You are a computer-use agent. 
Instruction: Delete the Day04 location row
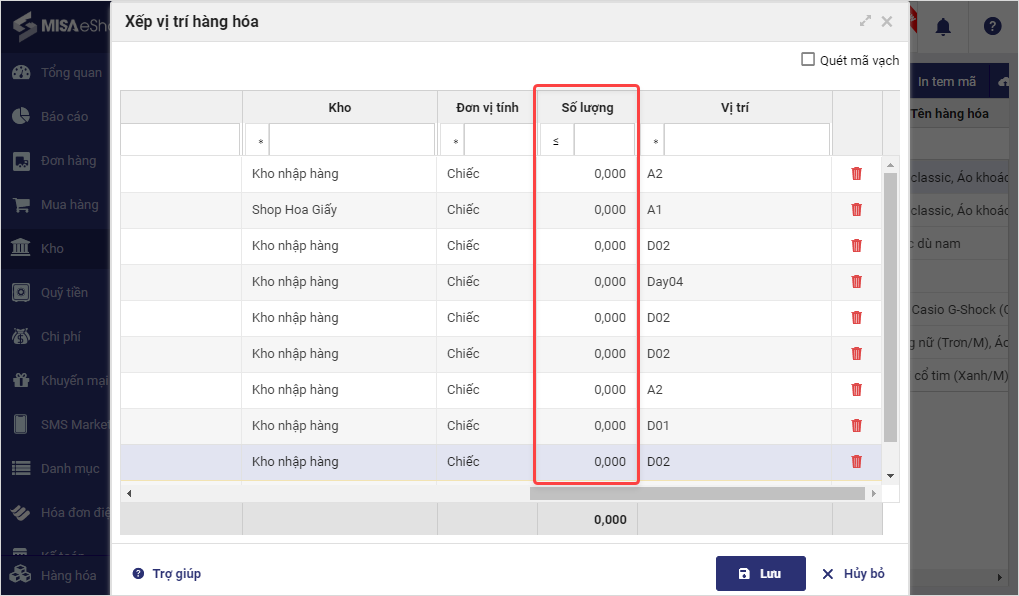coord(856,282)
